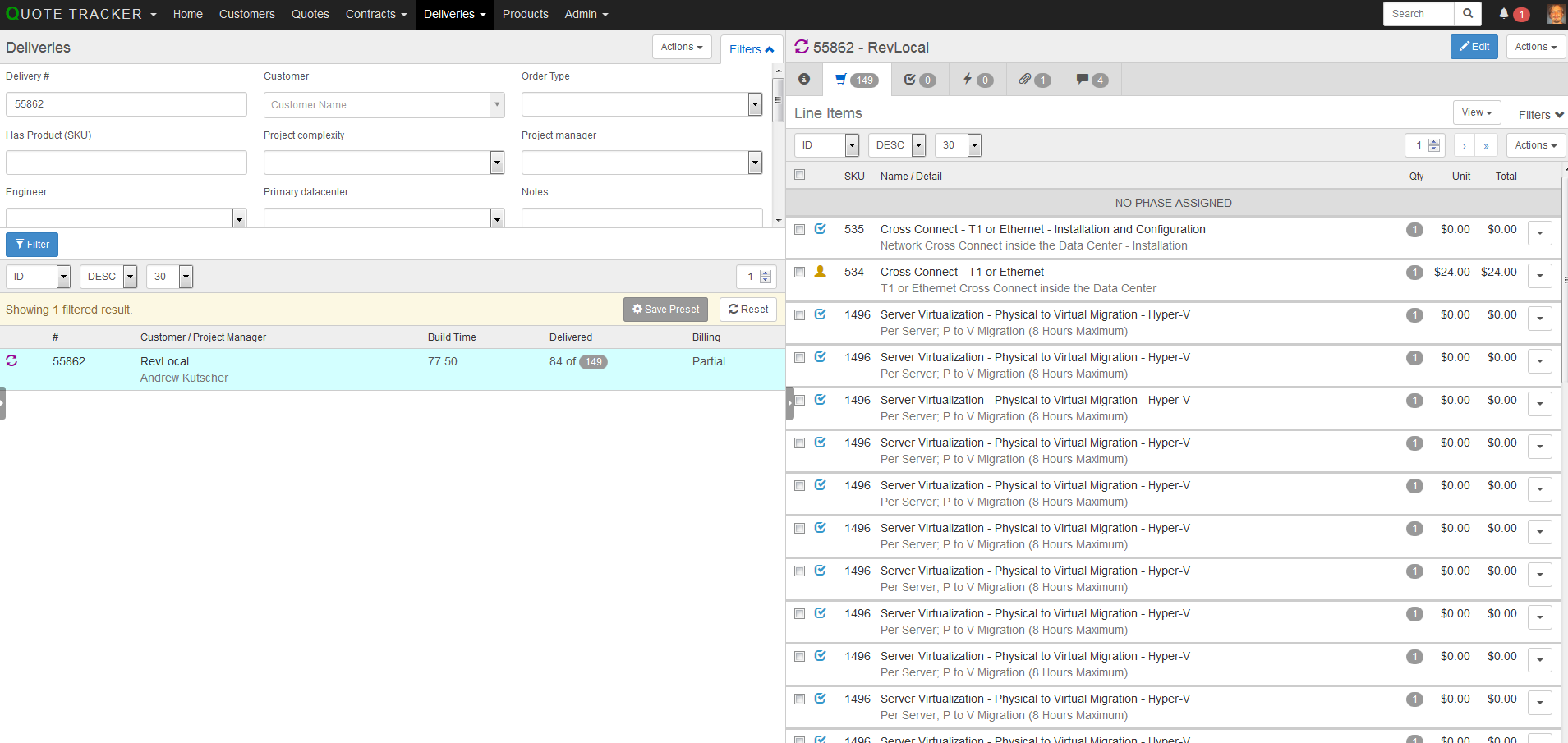
Task: Open row menu for SKU 535 item
Action: tap(1539, 233)
